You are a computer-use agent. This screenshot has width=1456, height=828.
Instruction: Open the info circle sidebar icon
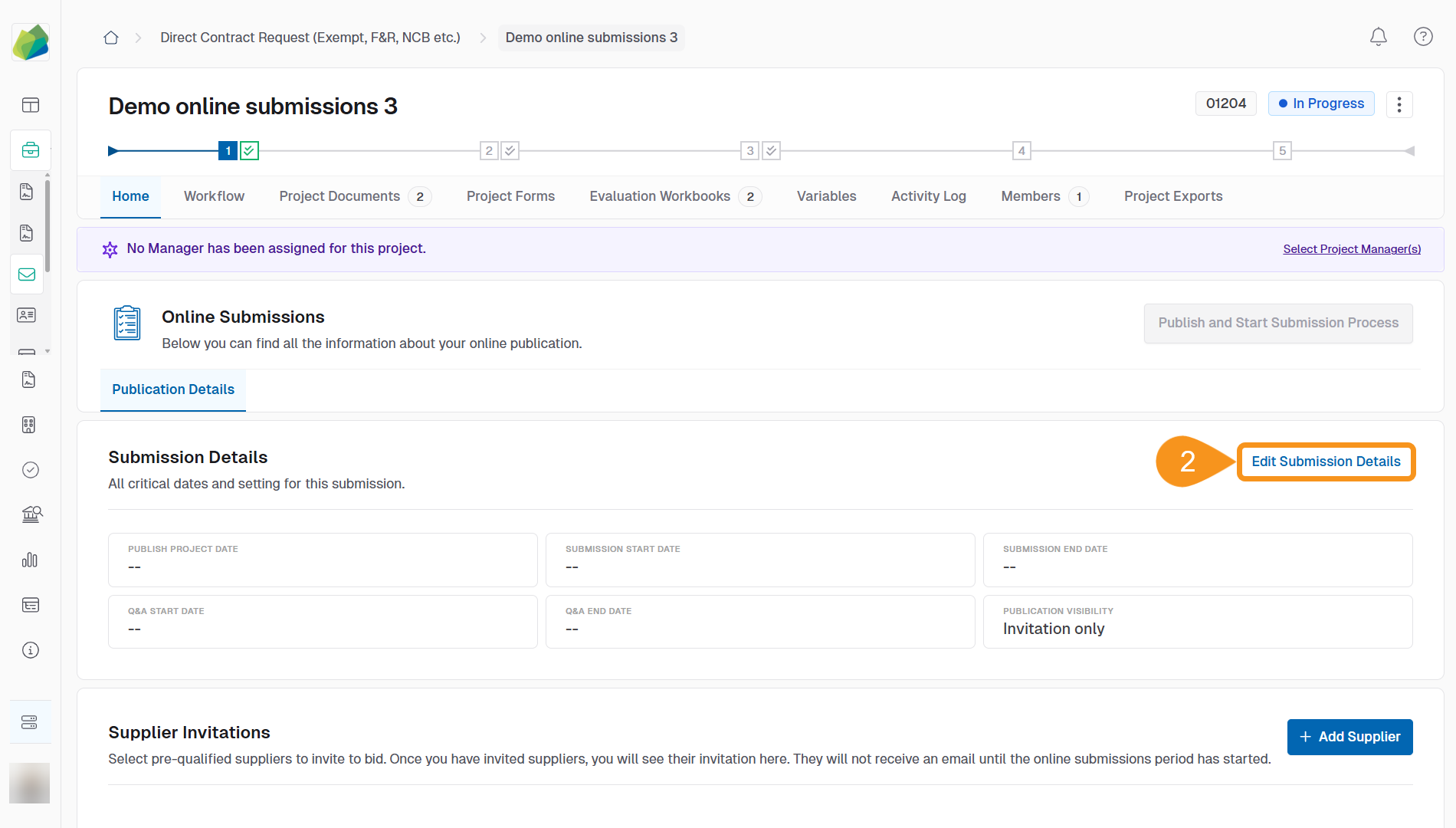pos(30,650)
